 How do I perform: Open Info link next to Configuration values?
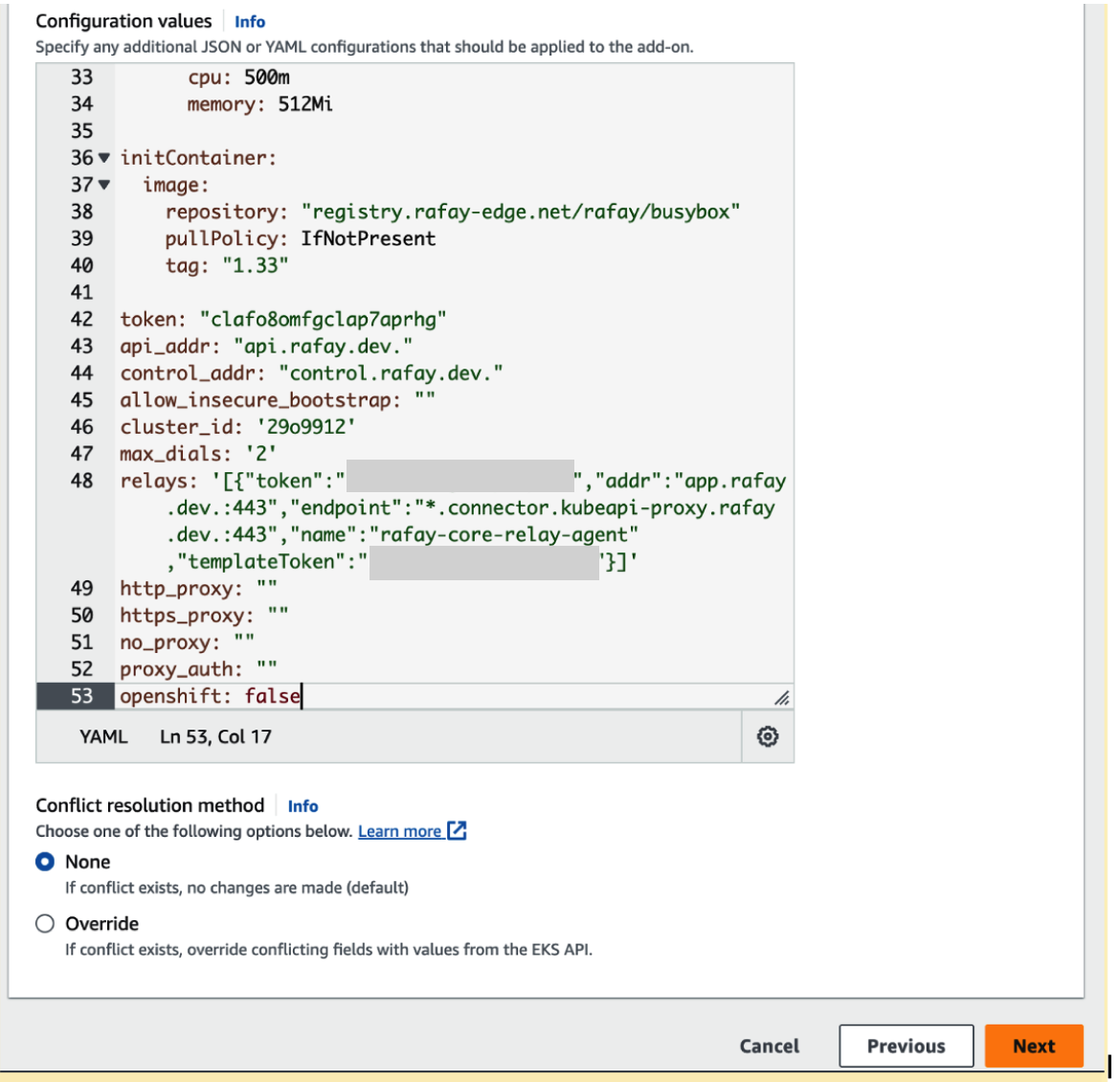pos(250,22)
